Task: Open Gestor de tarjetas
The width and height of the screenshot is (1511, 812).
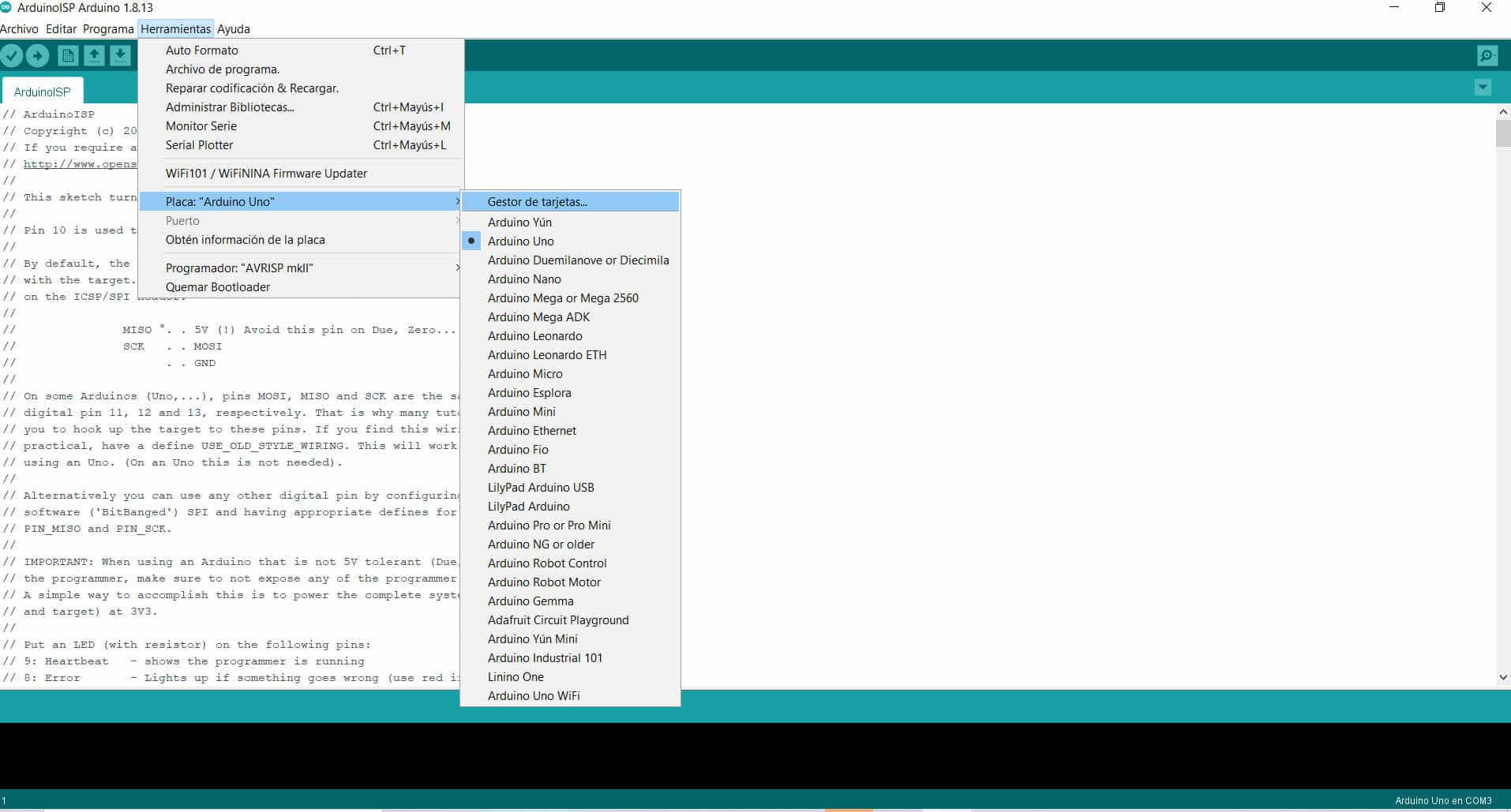Action: pos(570,202)
